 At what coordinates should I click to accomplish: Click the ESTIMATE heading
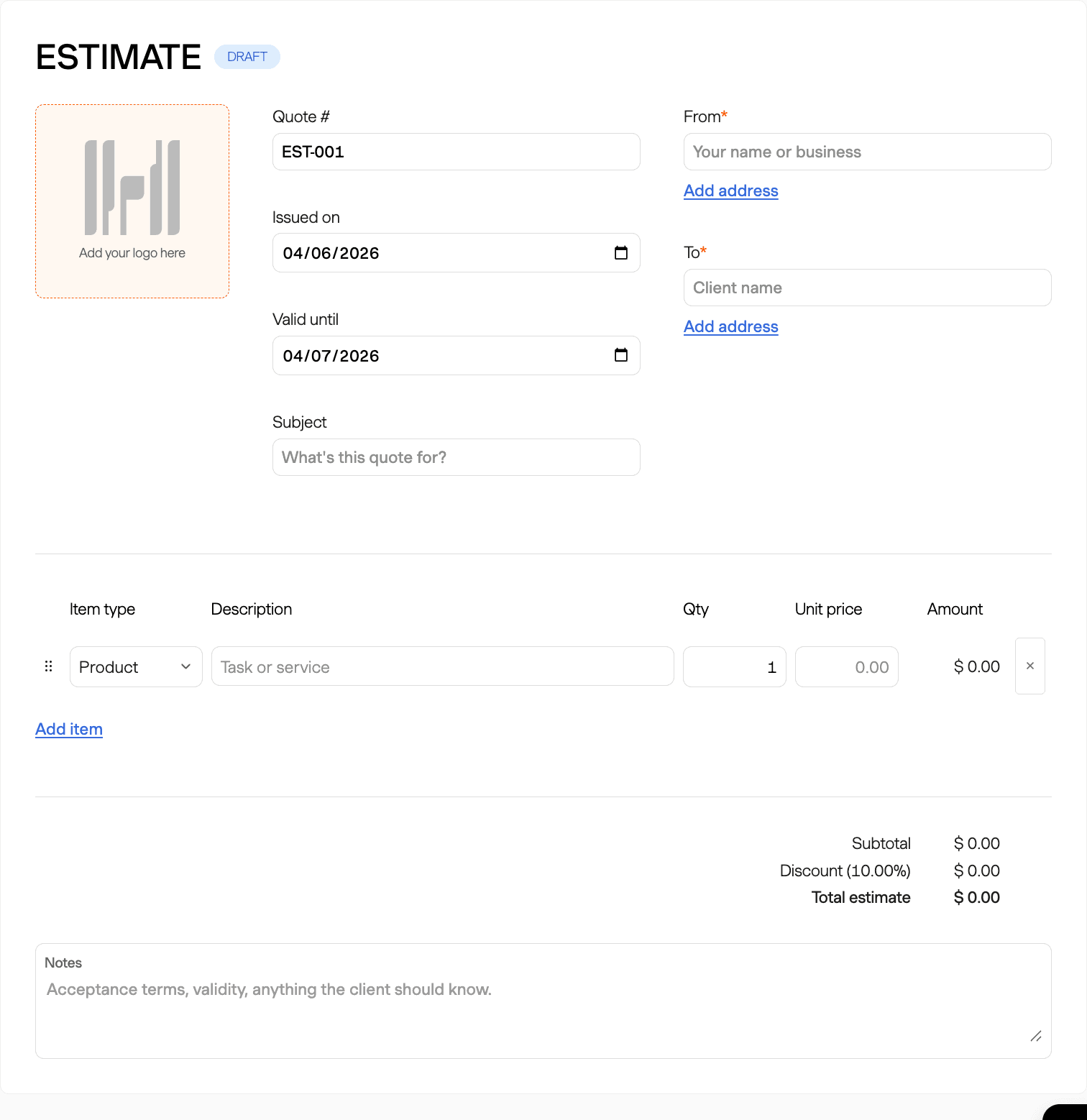[119, 57]
